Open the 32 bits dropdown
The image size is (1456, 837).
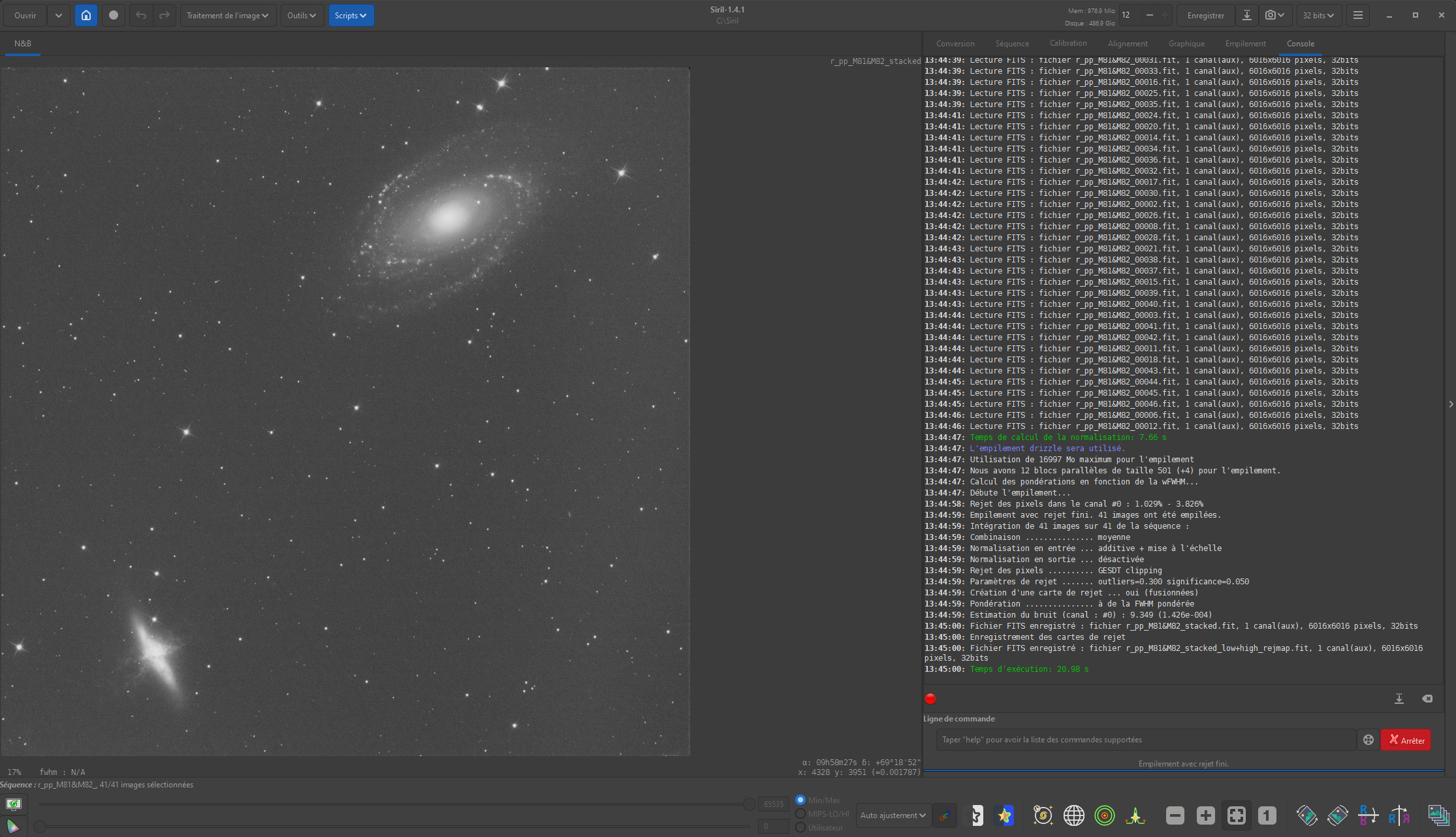click(x=1318, y=15)
